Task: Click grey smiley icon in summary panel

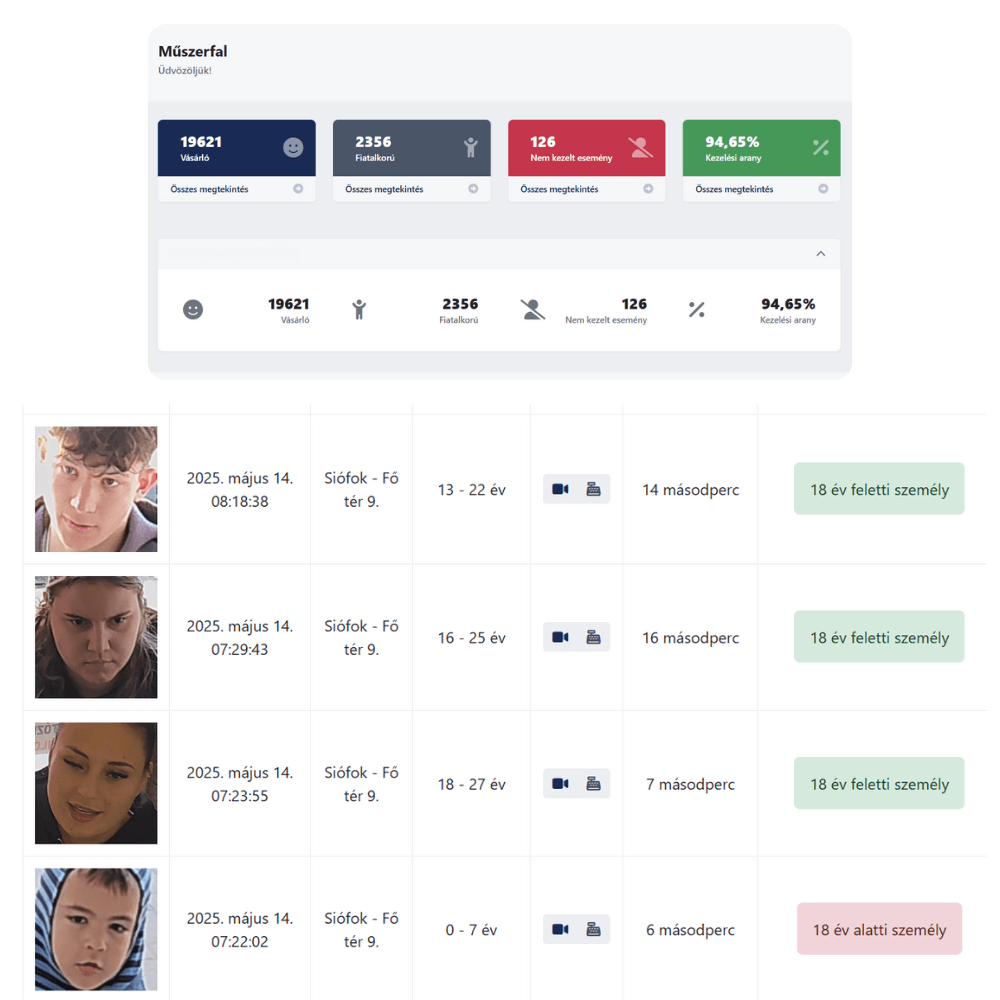Action: 193,310
